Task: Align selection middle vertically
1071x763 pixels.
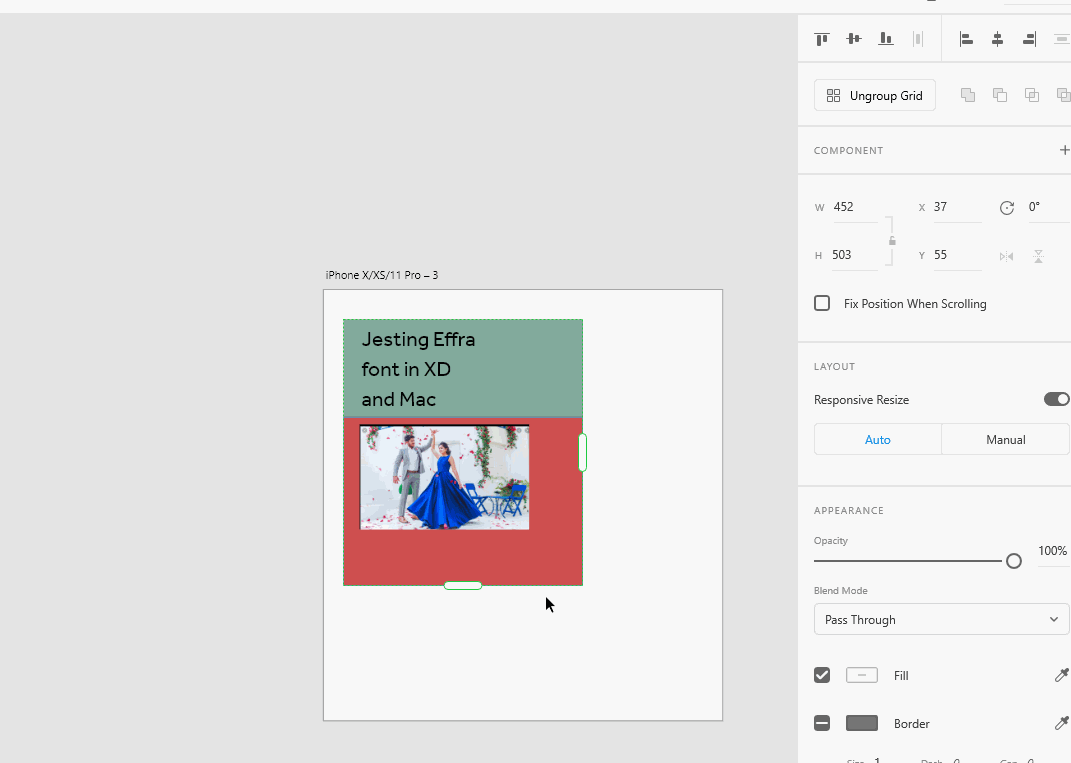Action: click(x=854, y=39)
